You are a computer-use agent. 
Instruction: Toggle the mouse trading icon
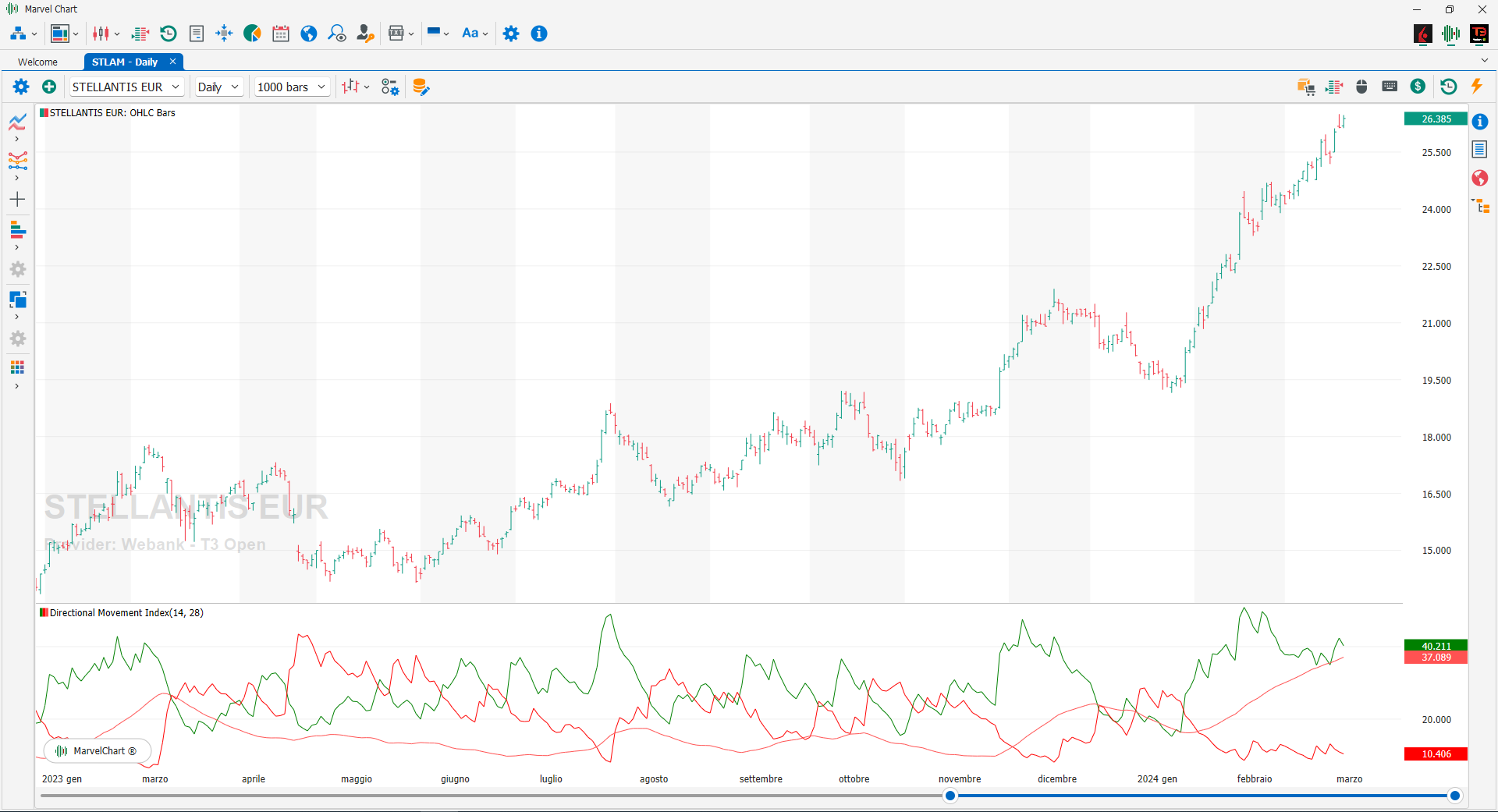pos(1362,87)
